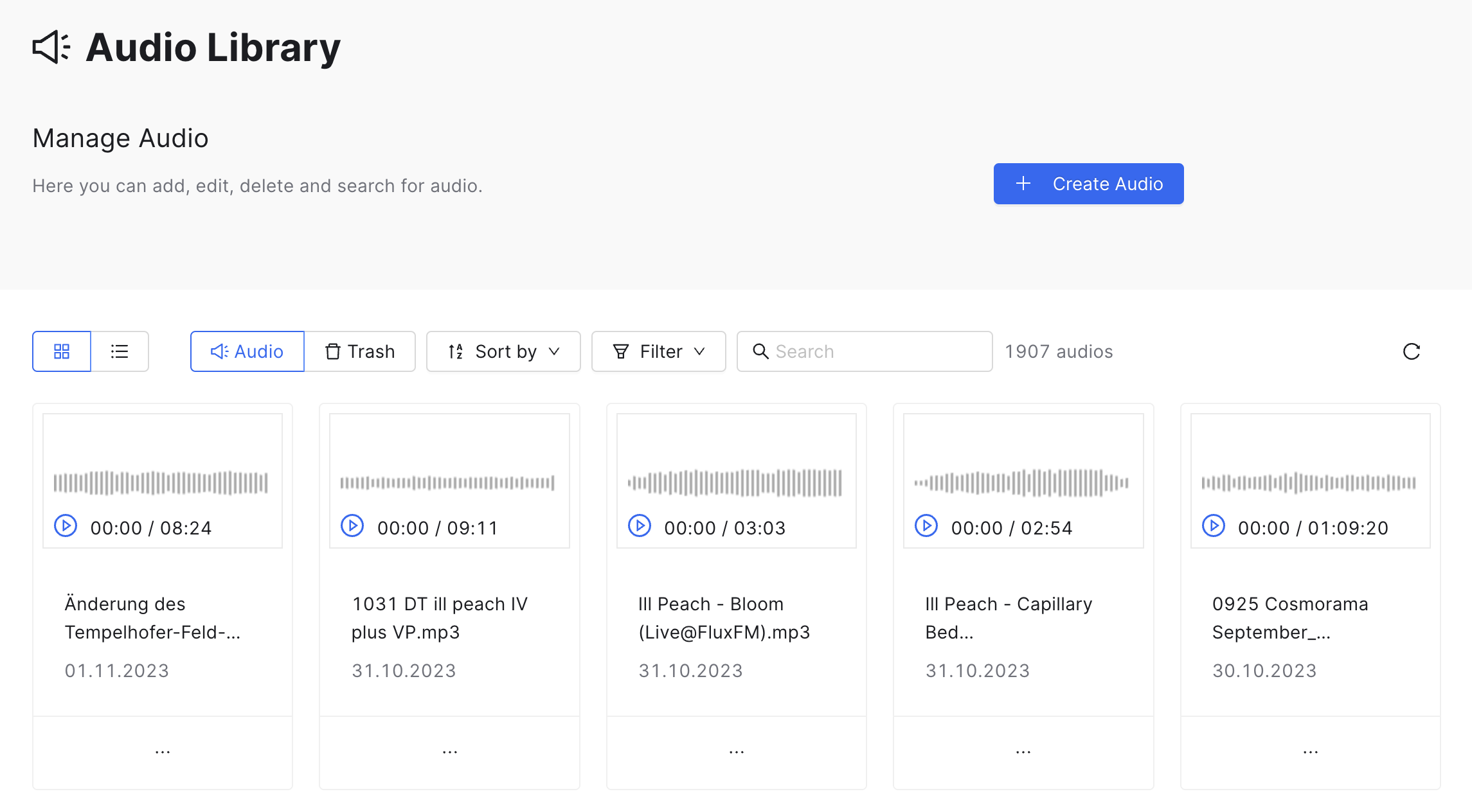
Task: Play the Änderung des Tempelhofer-Feld audio
Action: (66, 525)
